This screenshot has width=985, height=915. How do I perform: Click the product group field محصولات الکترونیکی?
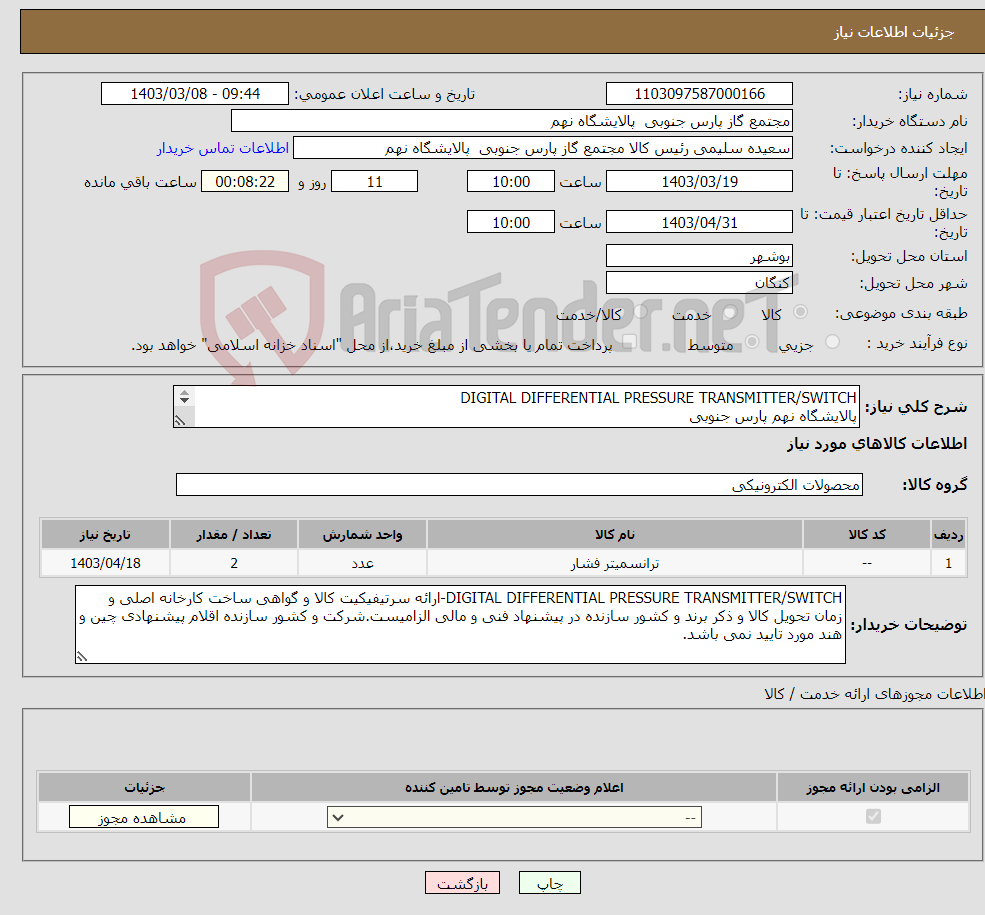point(519,485)
